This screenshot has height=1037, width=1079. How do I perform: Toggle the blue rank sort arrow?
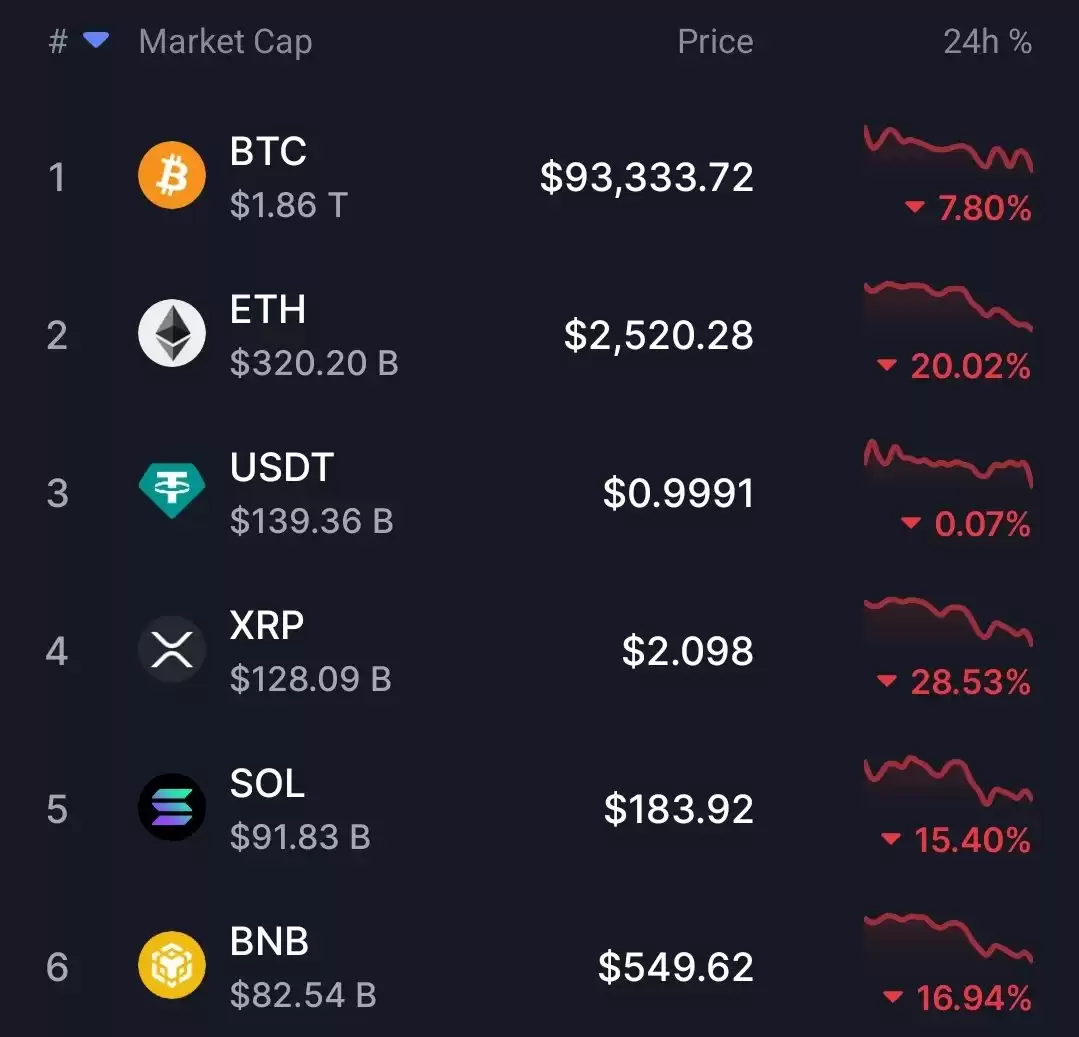point(96,41)
